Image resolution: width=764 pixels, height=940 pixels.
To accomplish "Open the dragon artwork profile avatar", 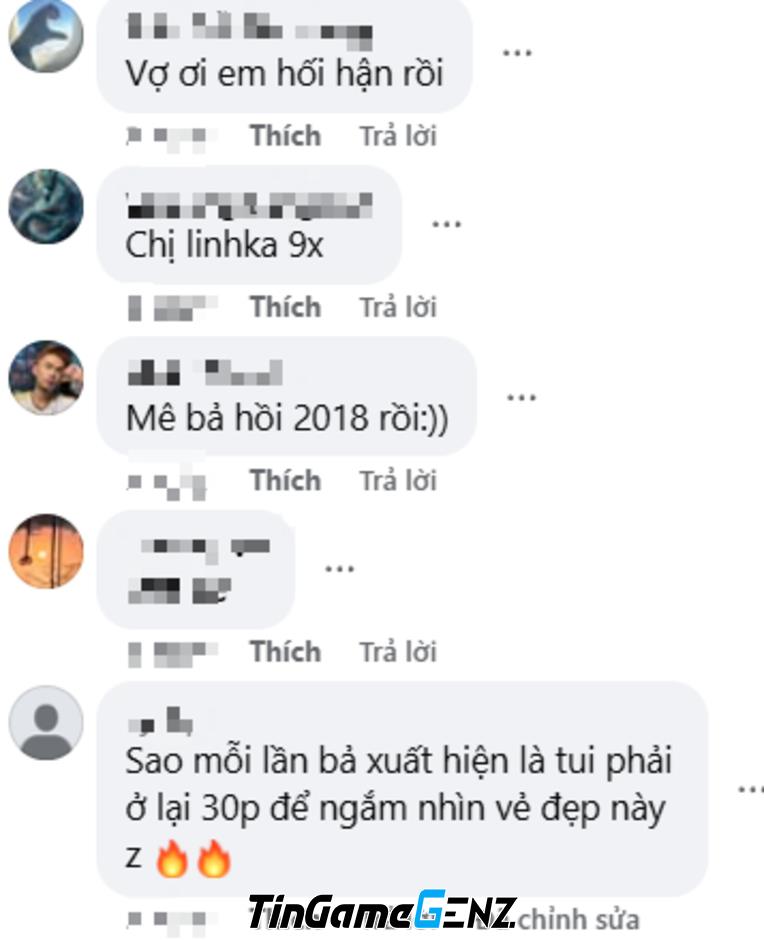I will click(x=46, y=207).
